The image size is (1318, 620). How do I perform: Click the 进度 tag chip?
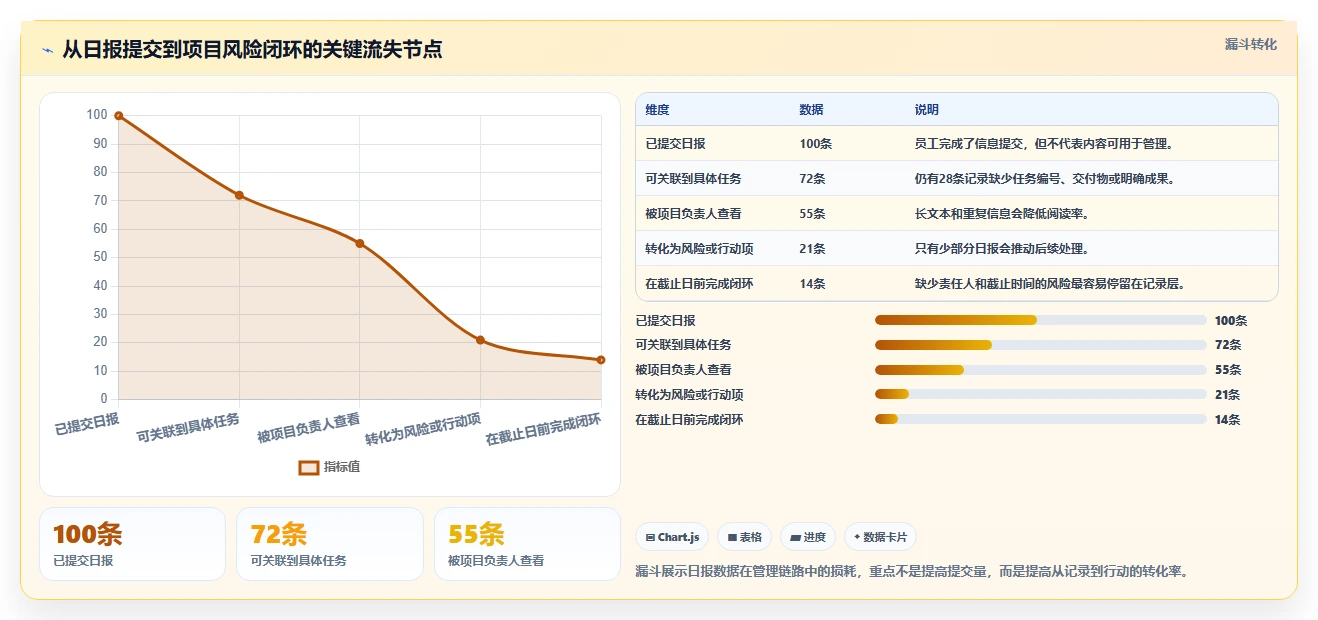tap(808, 537)
